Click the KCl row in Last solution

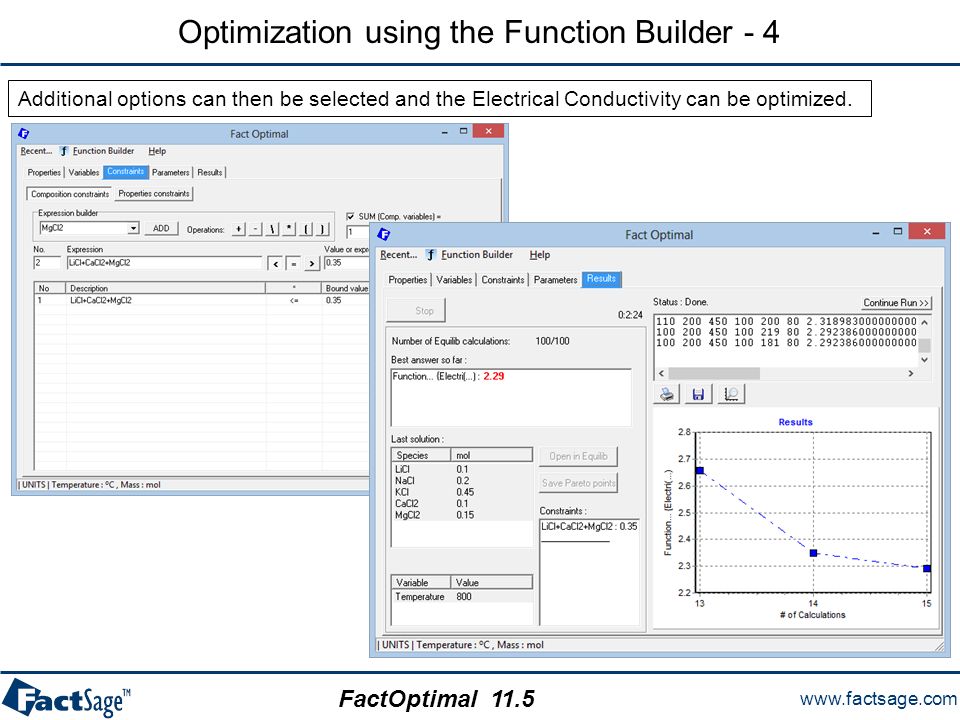462,492
